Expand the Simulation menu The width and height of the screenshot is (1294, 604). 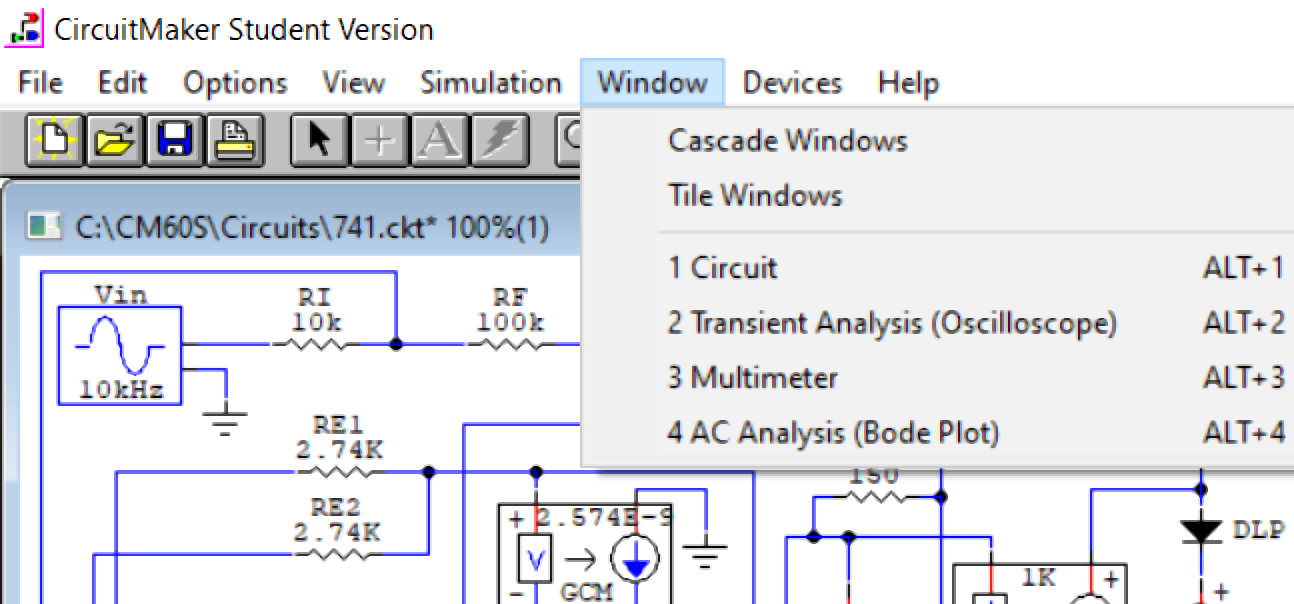490,83
